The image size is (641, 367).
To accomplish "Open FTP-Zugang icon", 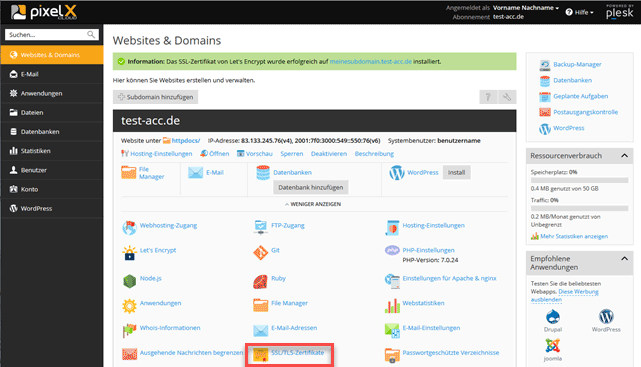I will click(x=260, y=227).
